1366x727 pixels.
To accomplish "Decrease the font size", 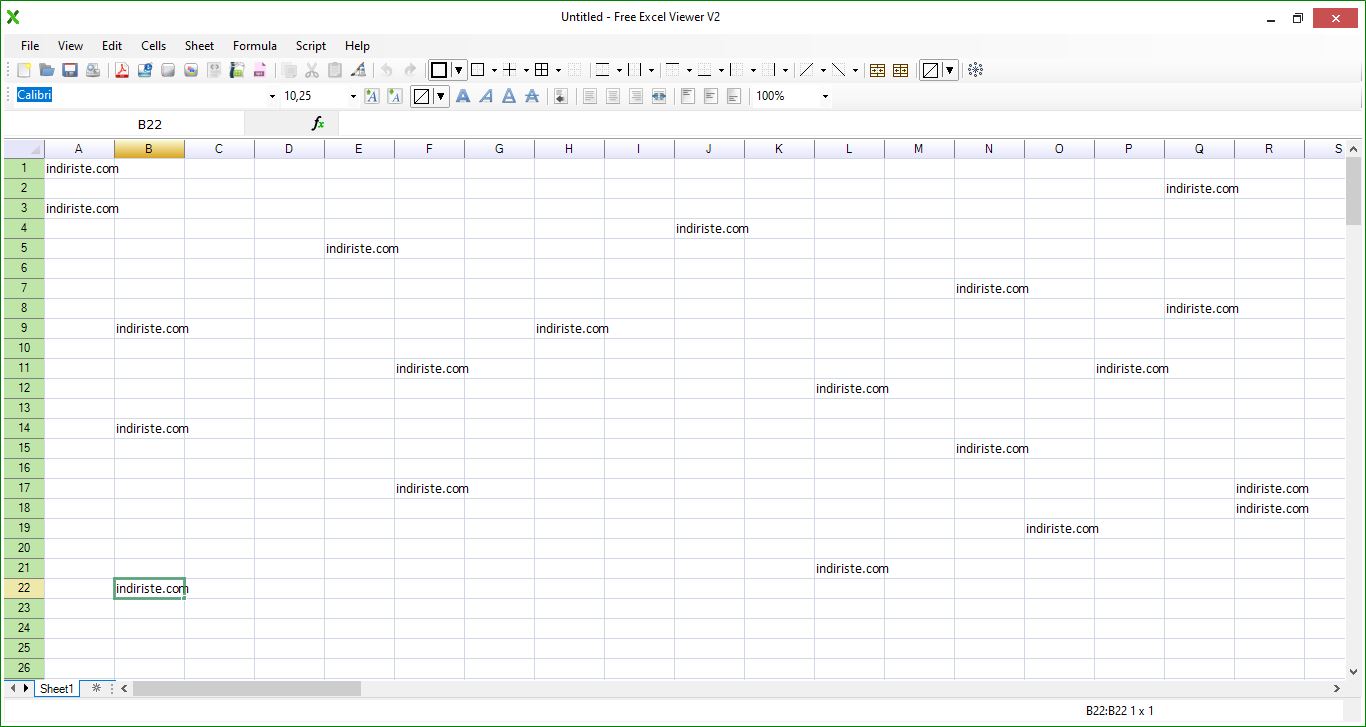I will pos(395,96).
